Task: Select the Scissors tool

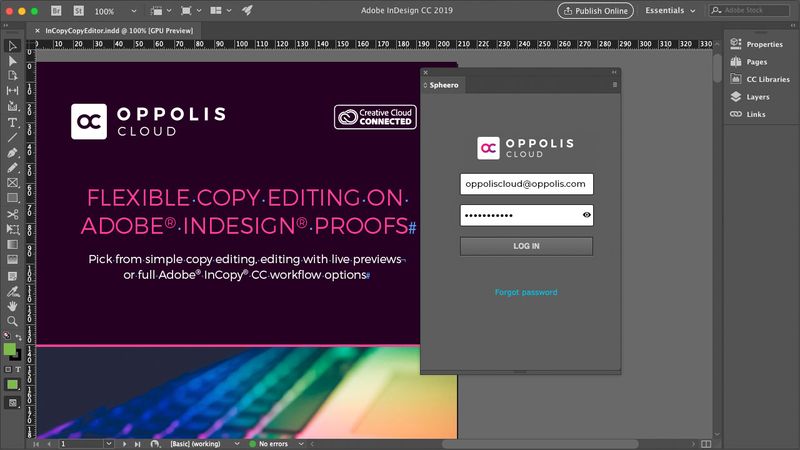Action: (12, 214)
